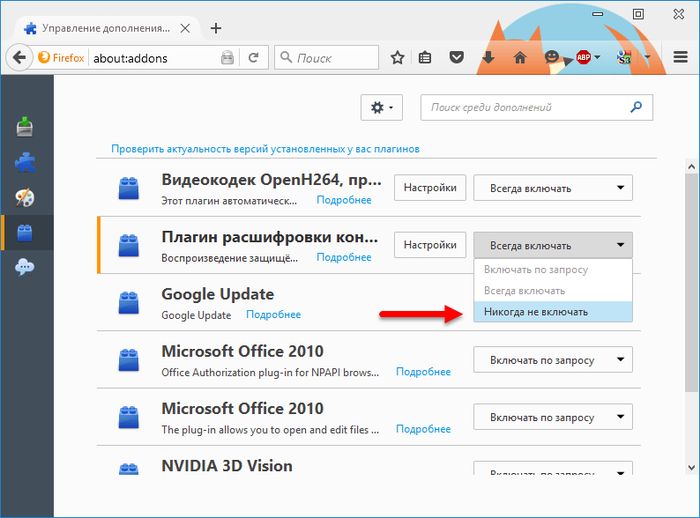
Task: Click the scrollbar down arrow
Action: [x=692, y=468]
